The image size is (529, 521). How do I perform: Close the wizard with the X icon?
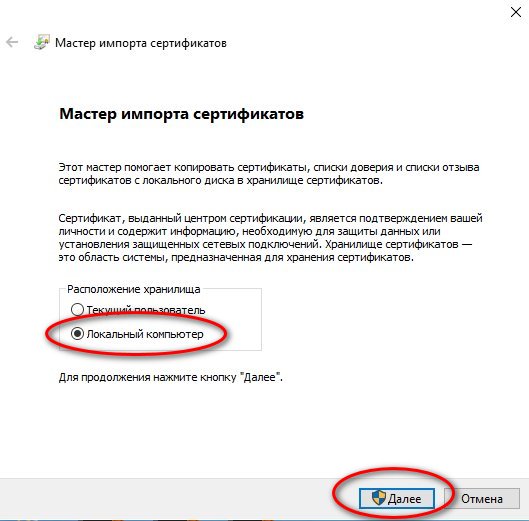pos(516,12)
